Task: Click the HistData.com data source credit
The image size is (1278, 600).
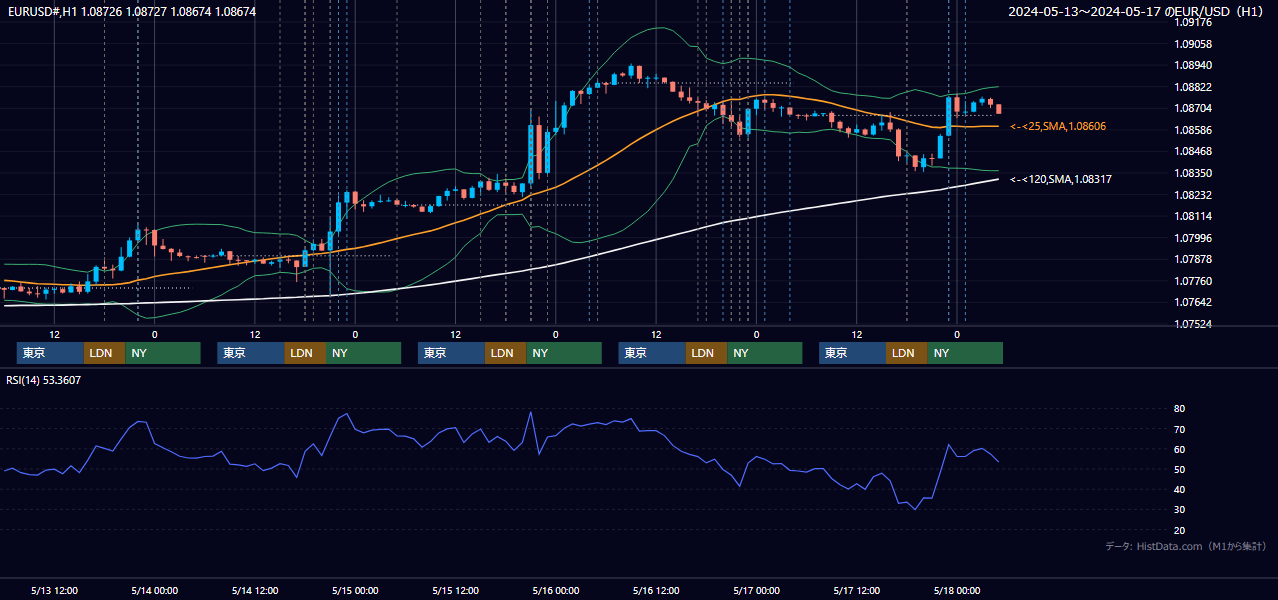Action: coord(1186,547)
